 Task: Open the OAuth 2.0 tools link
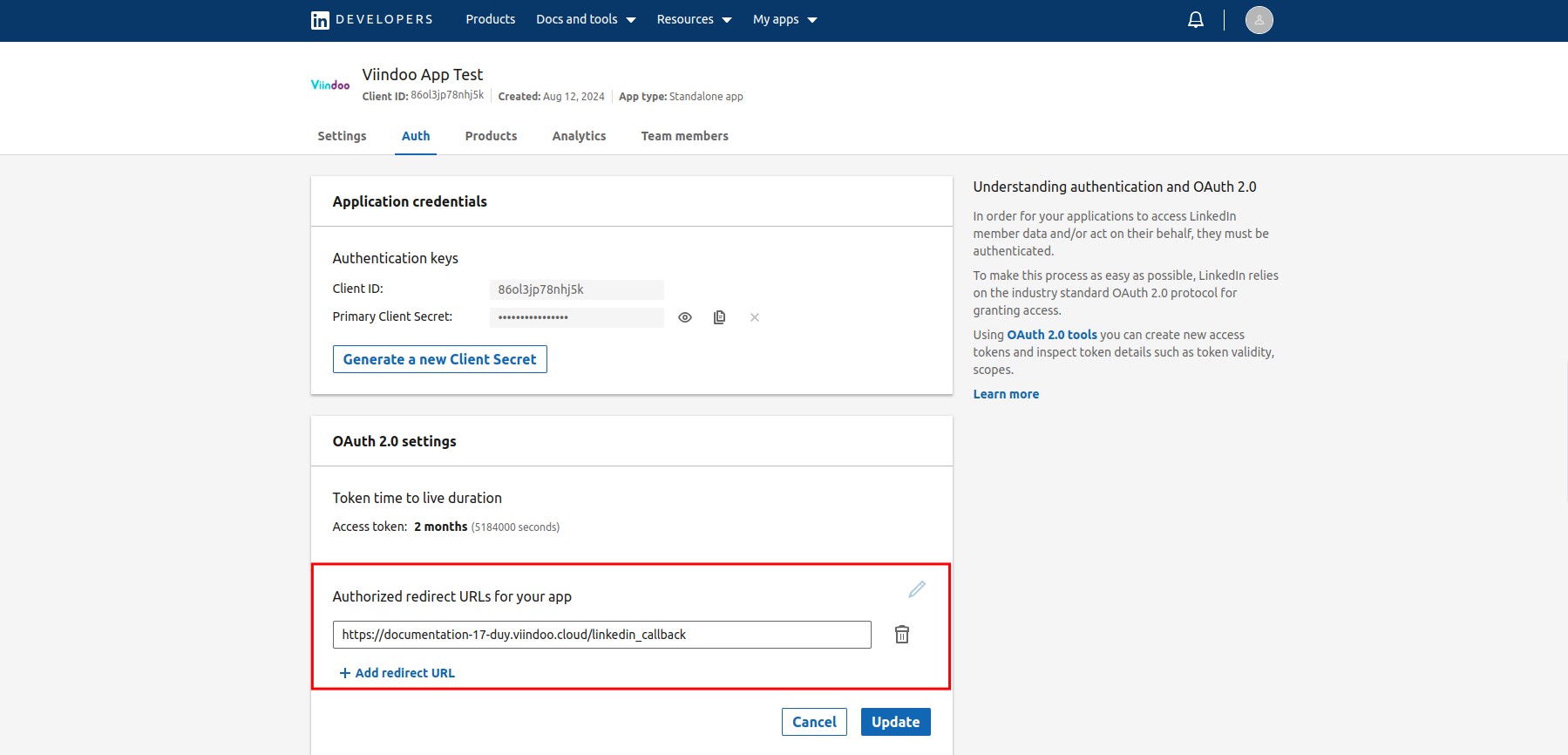point(1052,335)
